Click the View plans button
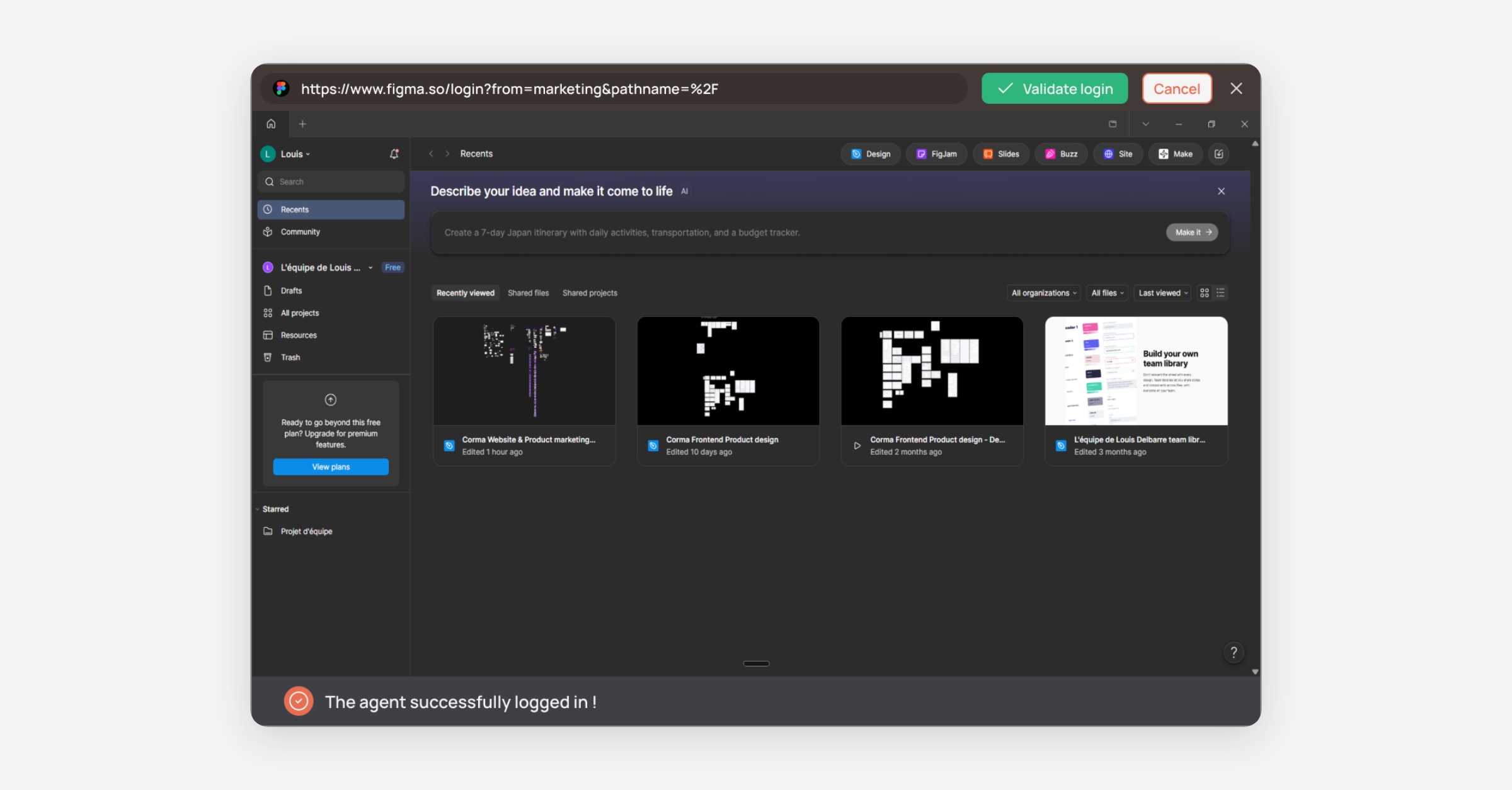1512x790 pixels. [x=331, y=467]
